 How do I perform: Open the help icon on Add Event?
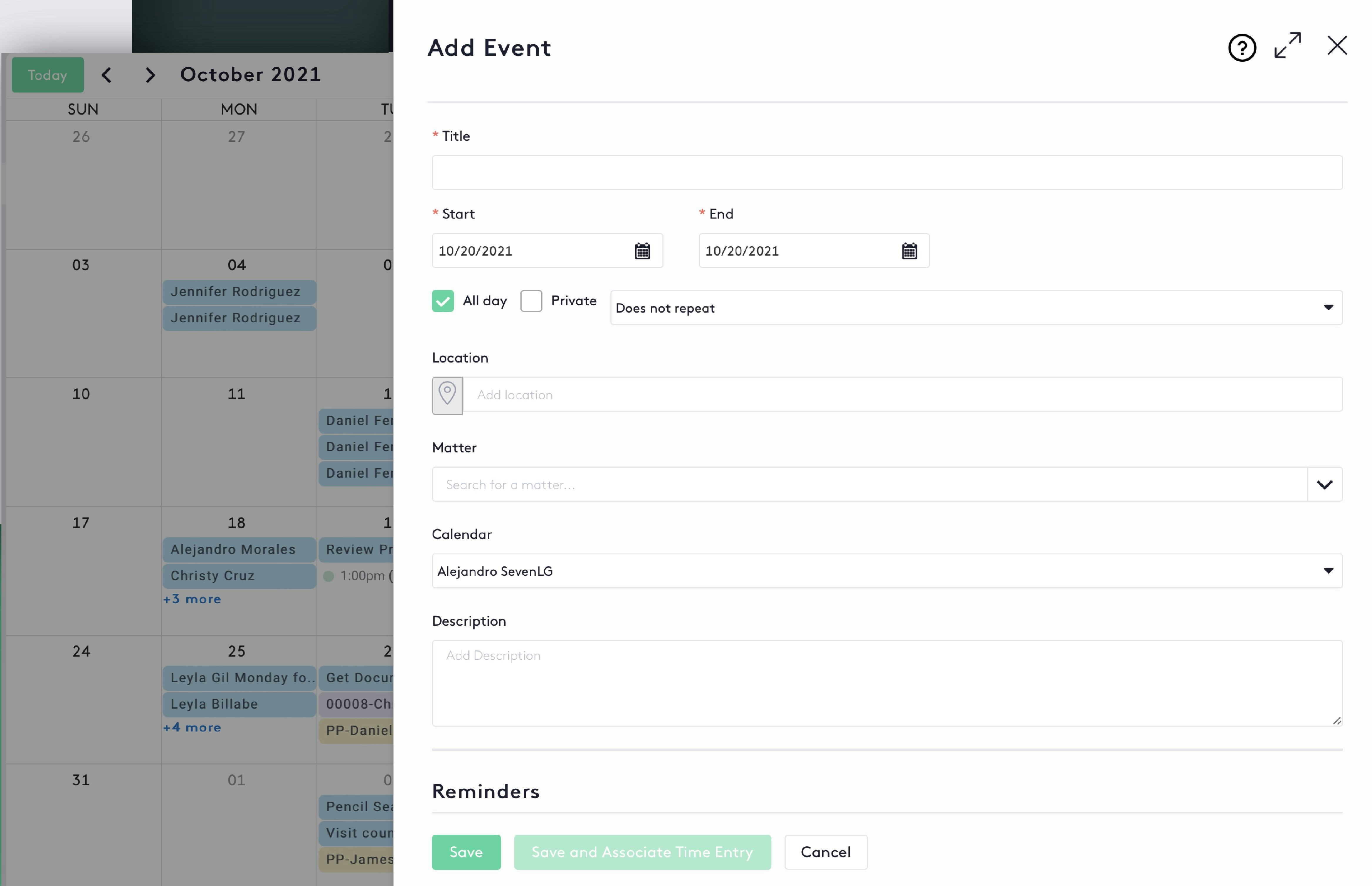(x=1242, y=48)
